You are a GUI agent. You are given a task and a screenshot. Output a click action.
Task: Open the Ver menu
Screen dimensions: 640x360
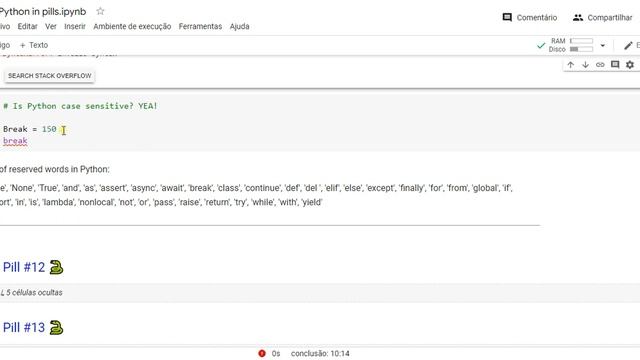pos(51,26)
